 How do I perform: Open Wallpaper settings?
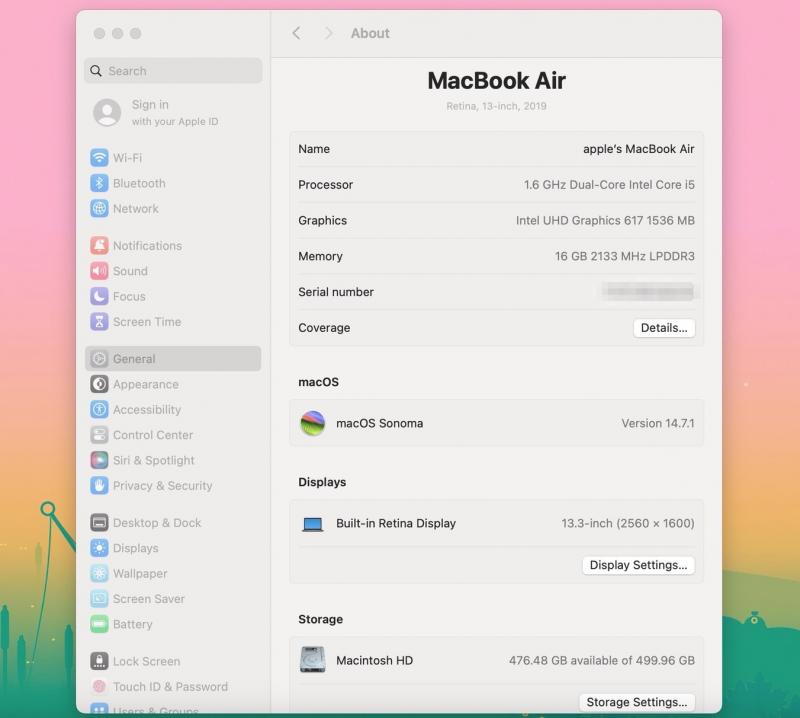click(x=129, y=574)
